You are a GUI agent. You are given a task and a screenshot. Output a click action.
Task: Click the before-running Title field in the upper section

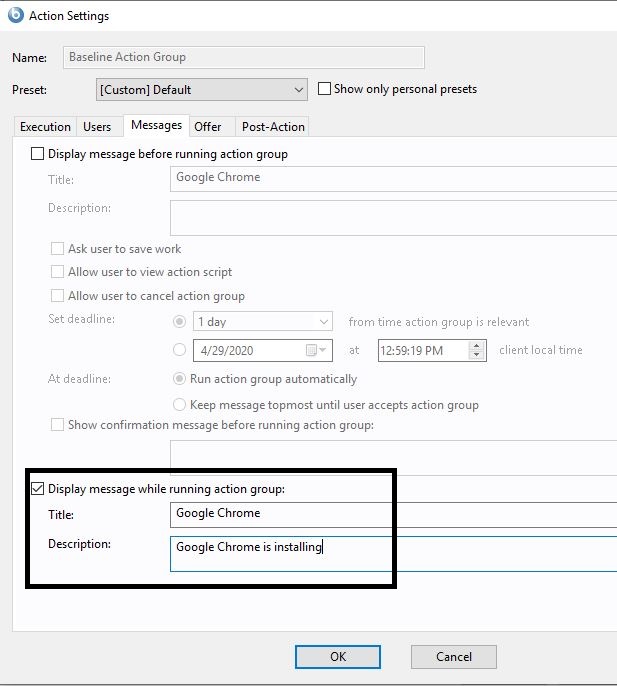[x=393, y=179]
